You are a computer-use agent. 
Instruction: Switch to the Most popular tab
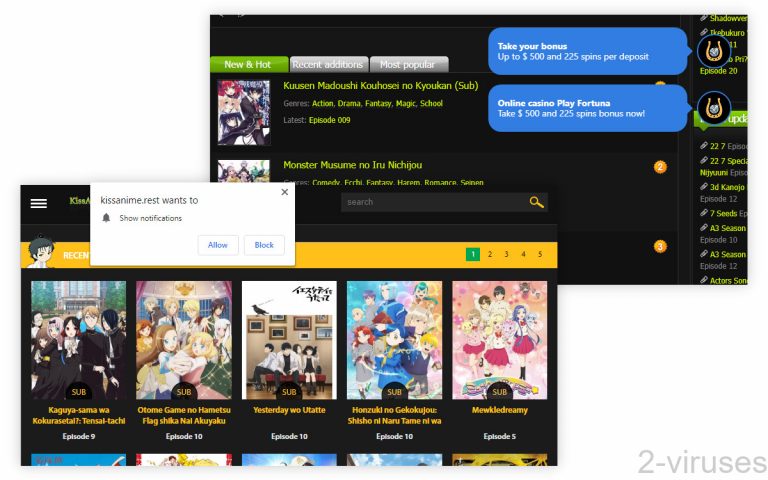point(408,65)
